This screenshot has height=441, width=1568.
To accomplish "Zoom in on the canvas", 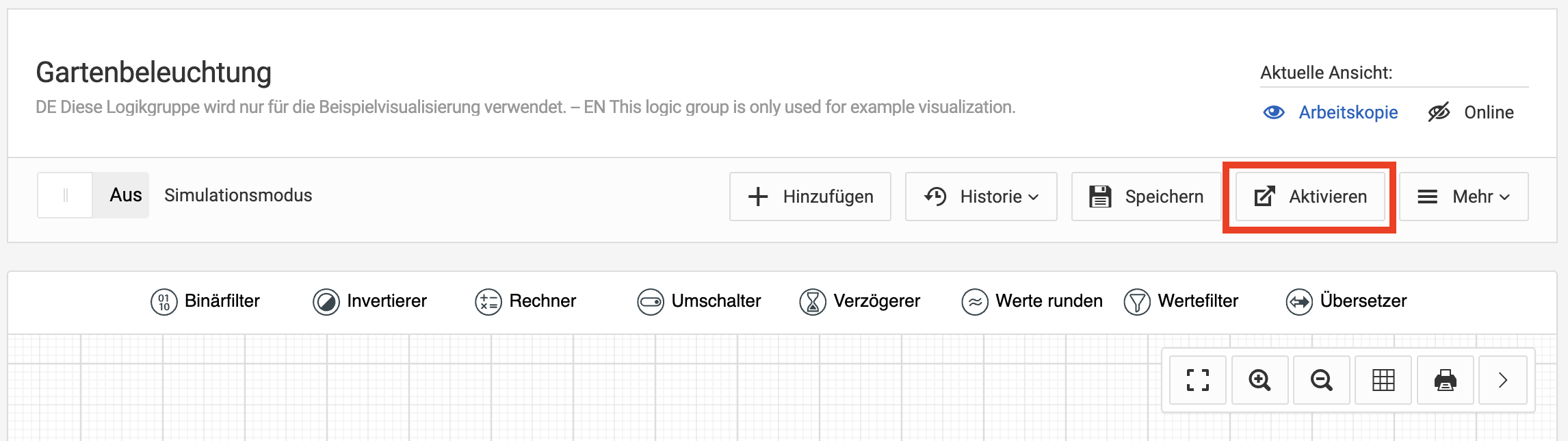I will (x=1259, y=380).
